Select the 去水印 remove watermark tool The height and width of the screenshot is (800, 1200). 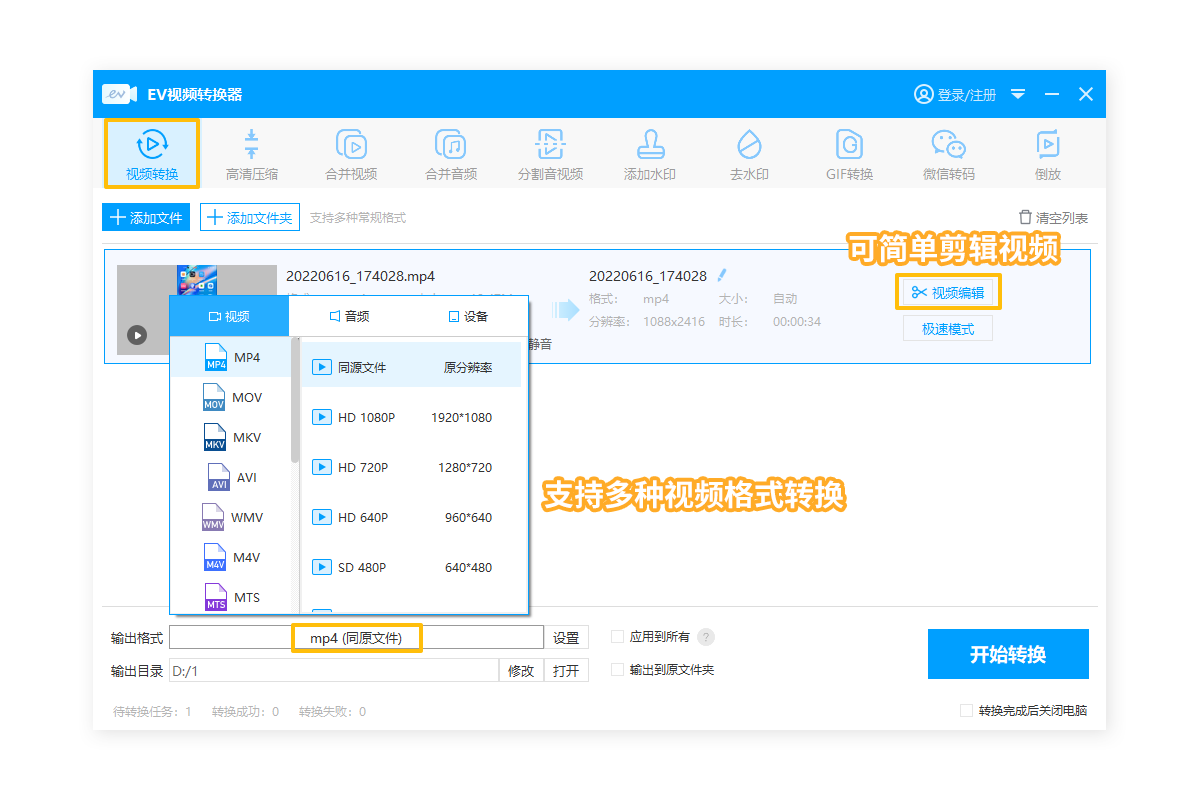click(749, 154)
